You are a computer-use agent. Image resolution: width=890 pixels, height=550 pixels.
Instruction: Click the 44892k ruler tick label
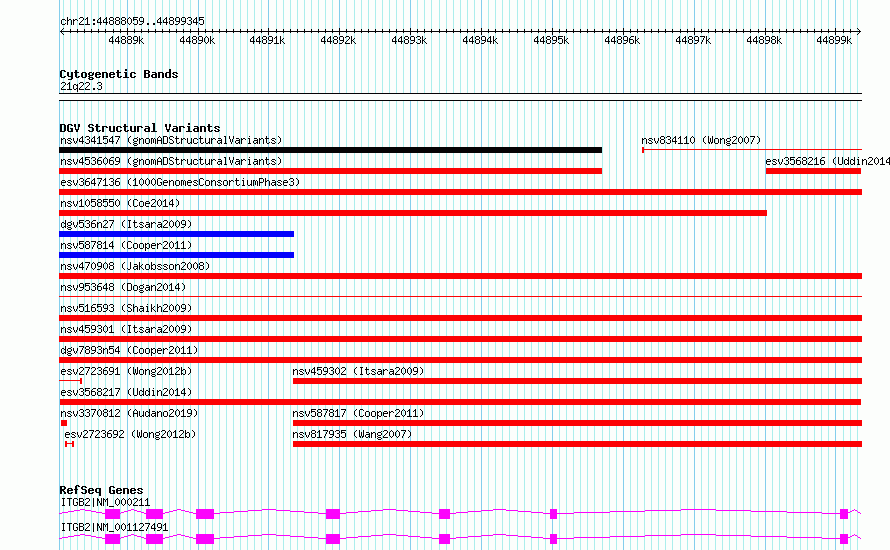338,40
